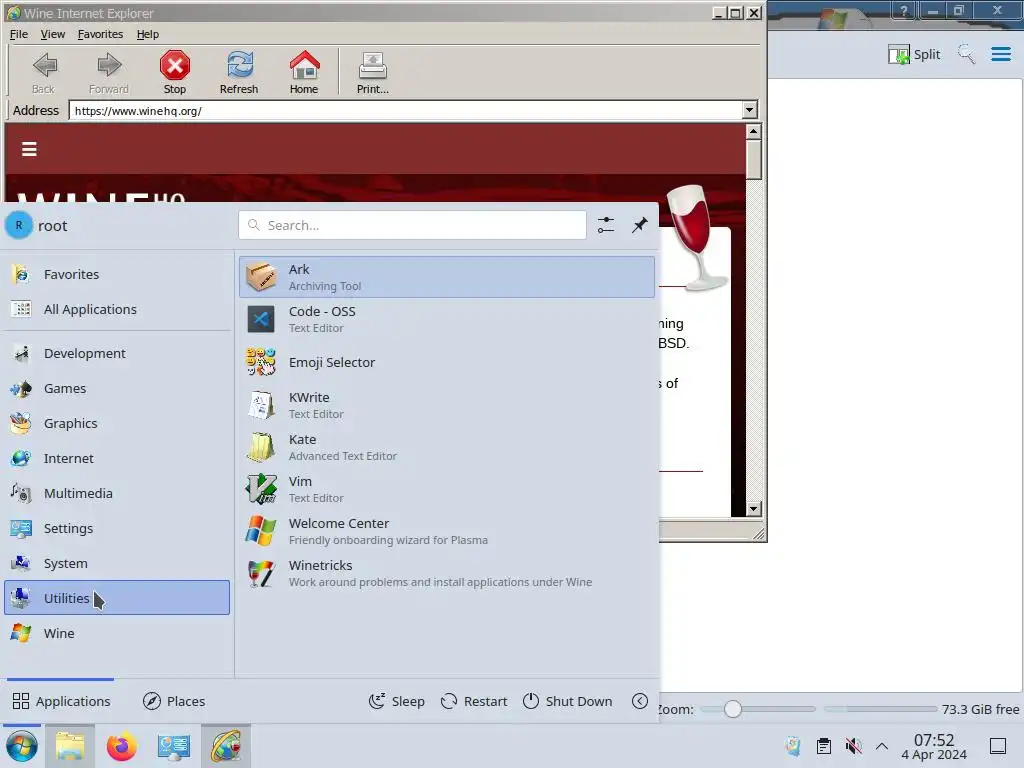Open Print dialog from toolbar
Screen dimensions: 1024x768
coord(372,72)
